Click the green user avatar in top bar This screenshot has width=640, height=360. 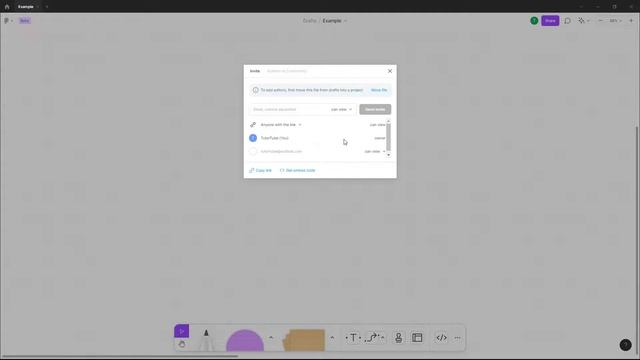(x=534, y=20)
